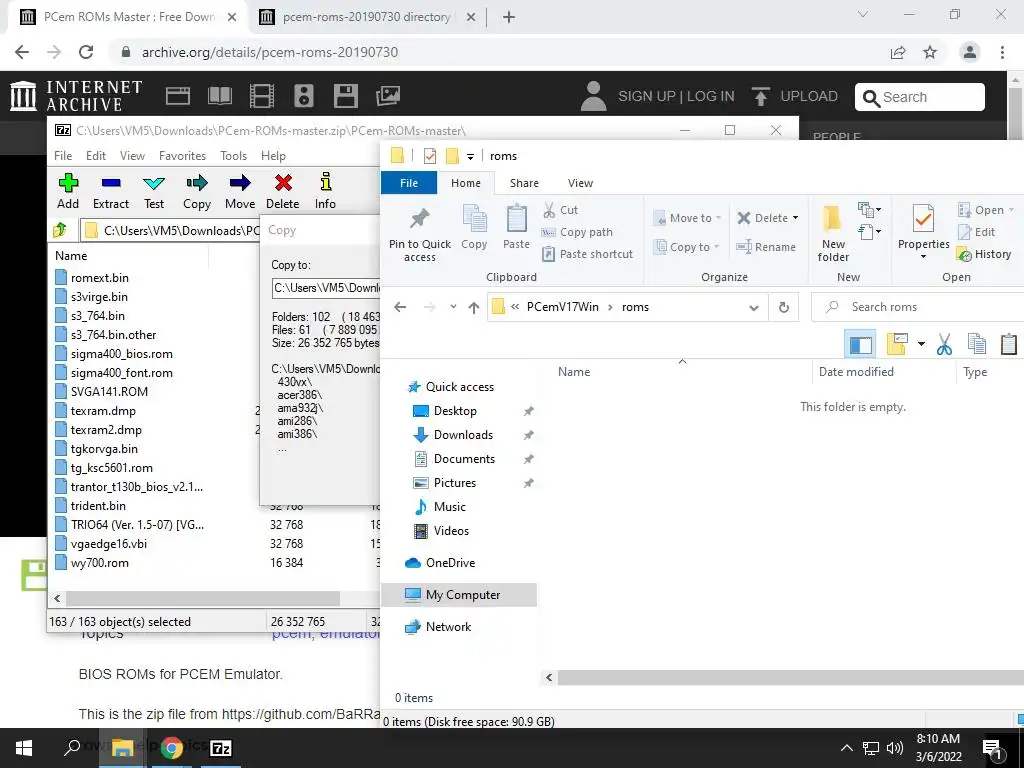Switch to the Share ribbon tab
Screen dimensions: 1024x768
tap(524, 183)
